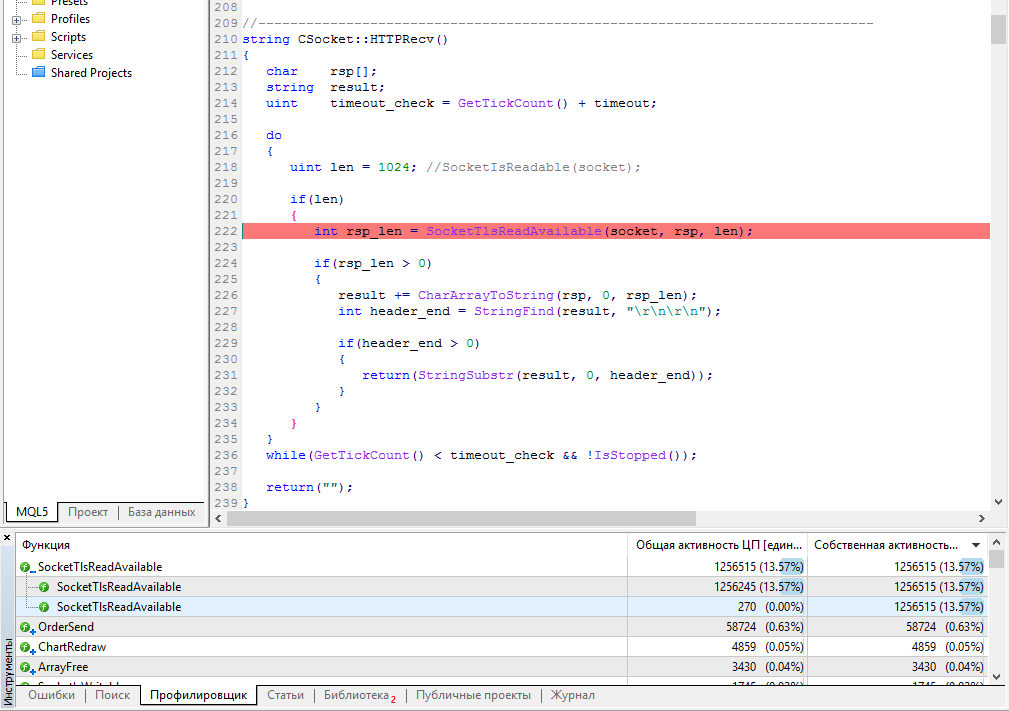Expand the Scripts folder node

(x=16, y=38)
